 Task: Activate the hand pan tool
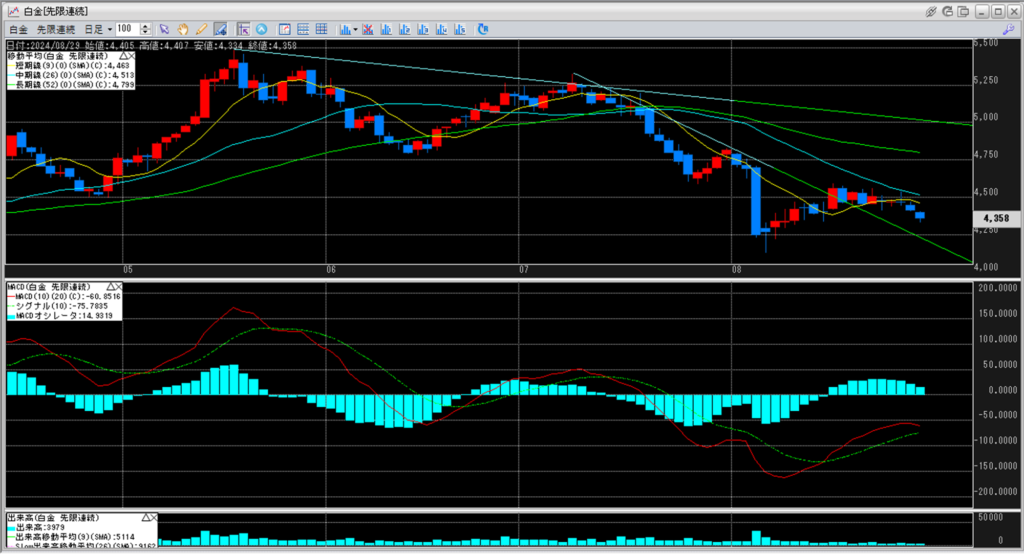pos(183,29)
